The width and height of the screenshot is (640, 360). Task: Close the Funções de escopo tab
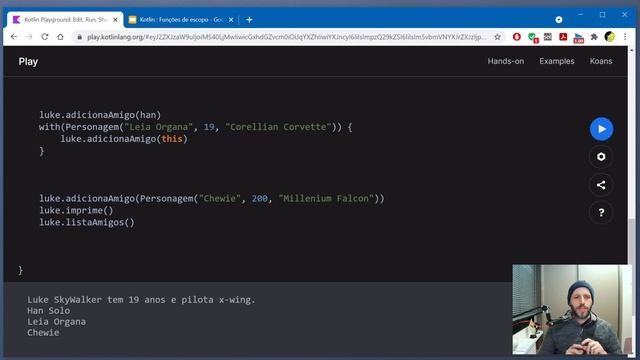[x=231, y=20]
